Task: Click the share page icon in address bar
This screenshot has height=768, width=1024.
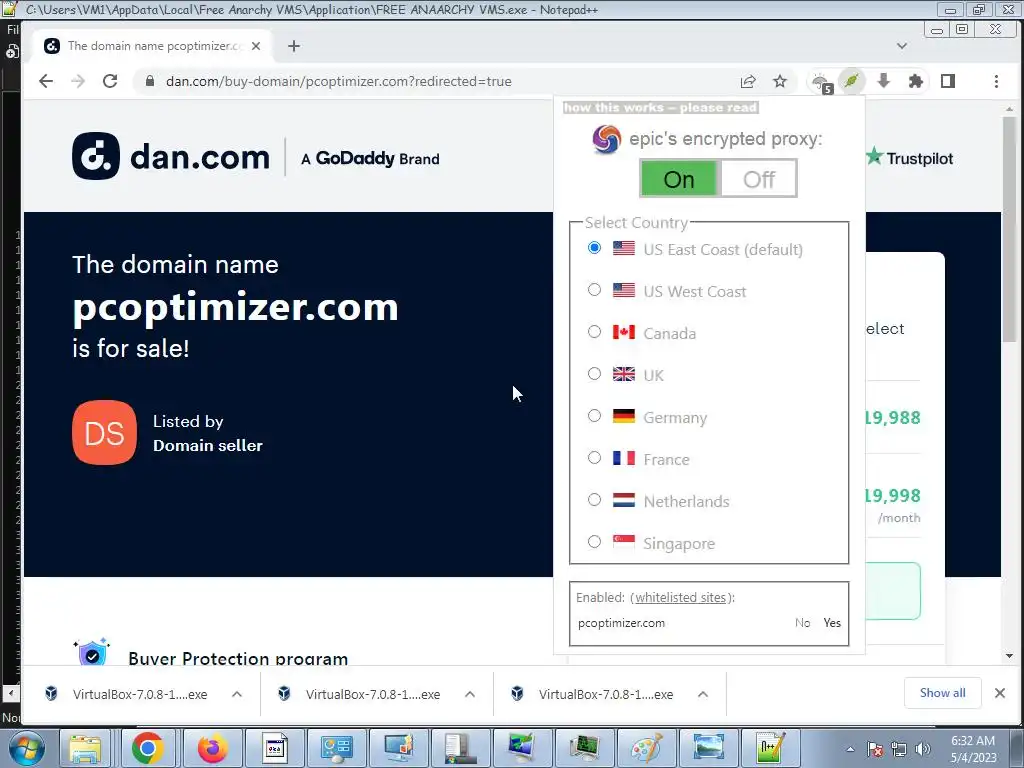Action: (748, 81)
